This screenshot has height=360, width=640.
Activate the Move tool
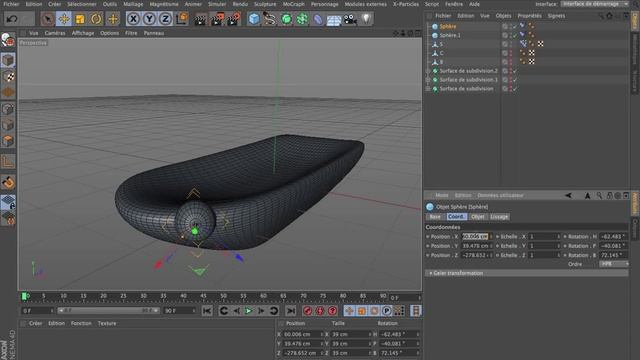[x=64, y=19]
